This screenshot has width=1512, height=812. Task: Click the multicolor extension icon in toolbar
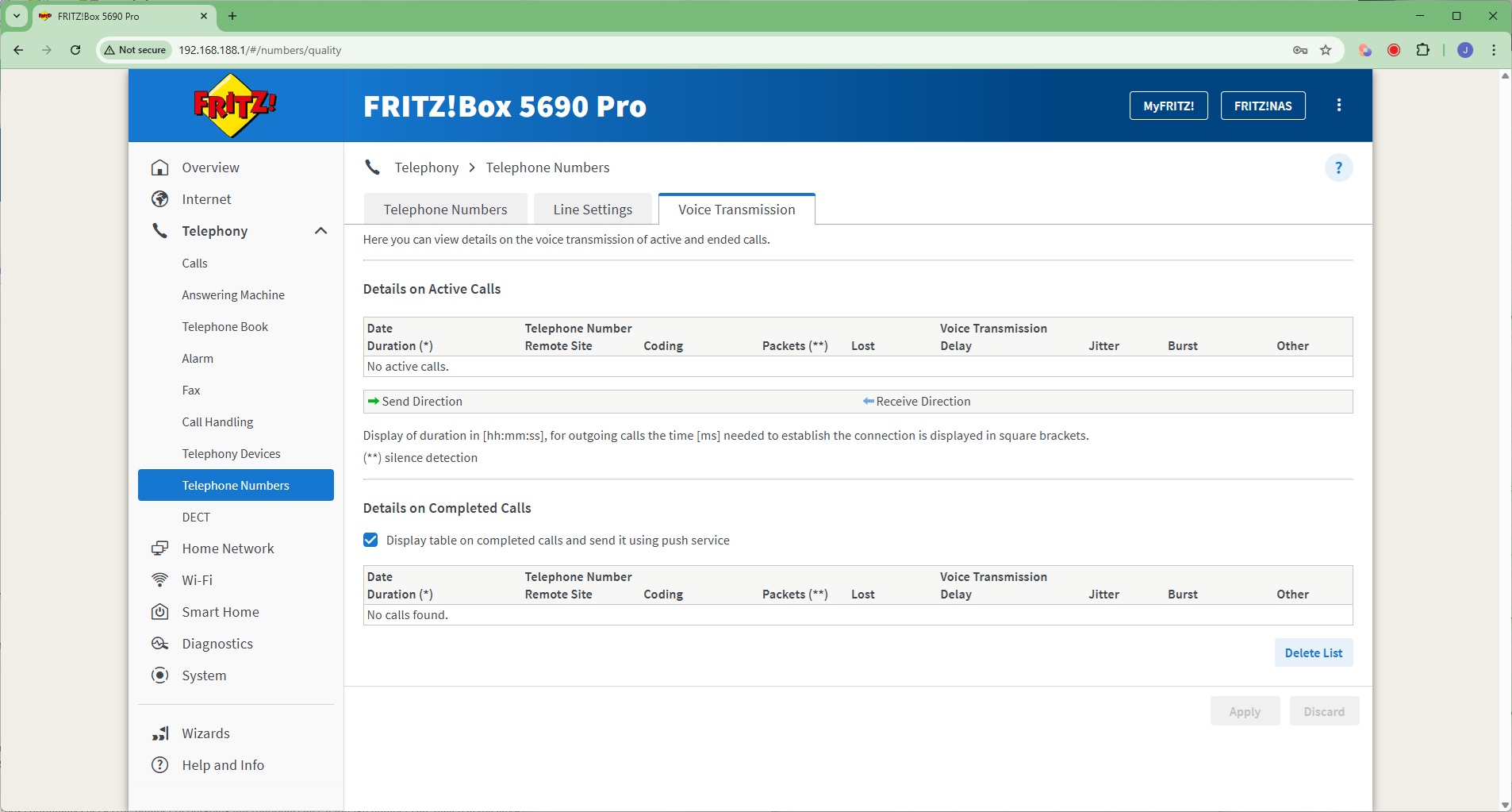point(1365,50)
